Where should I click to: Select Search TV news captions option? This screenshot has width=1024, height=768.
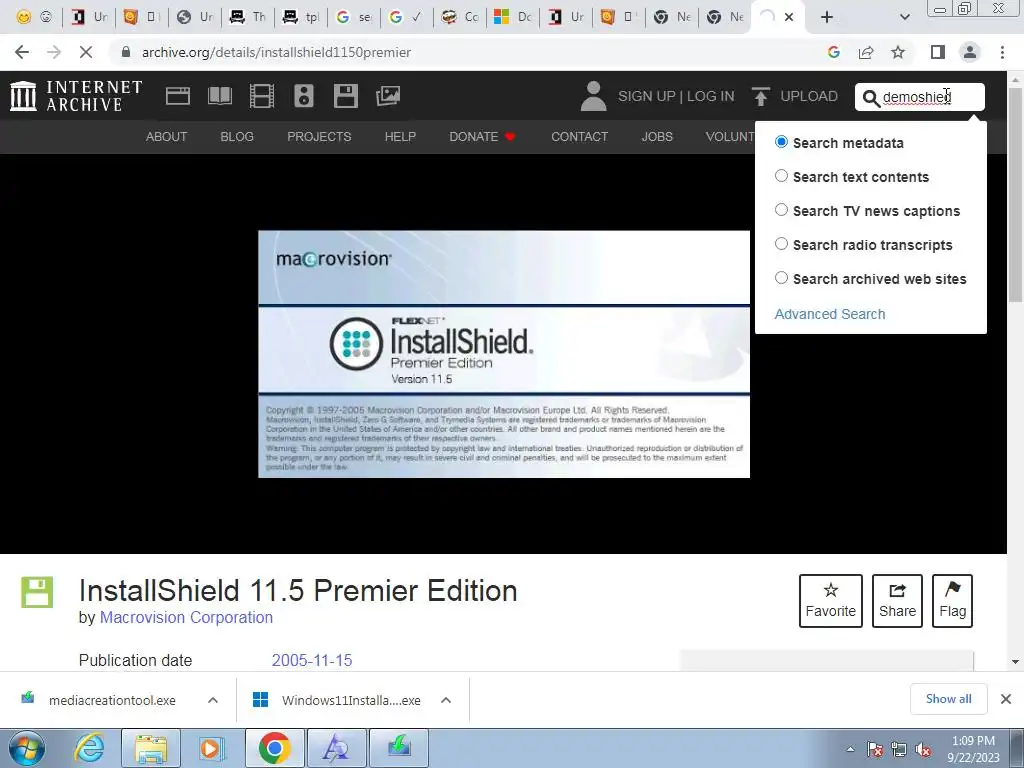coord(781,210)
